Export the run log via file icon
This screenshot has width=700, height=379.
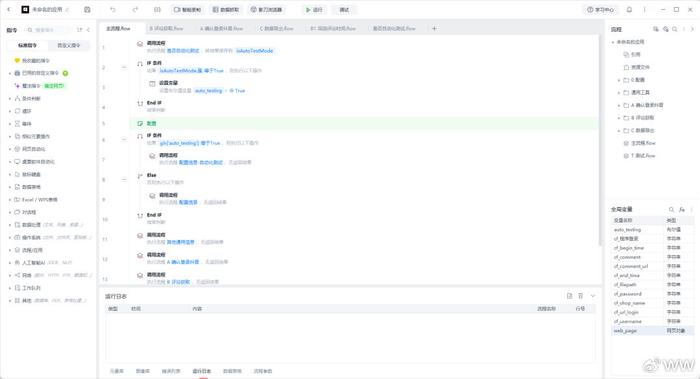coord(569,296)
